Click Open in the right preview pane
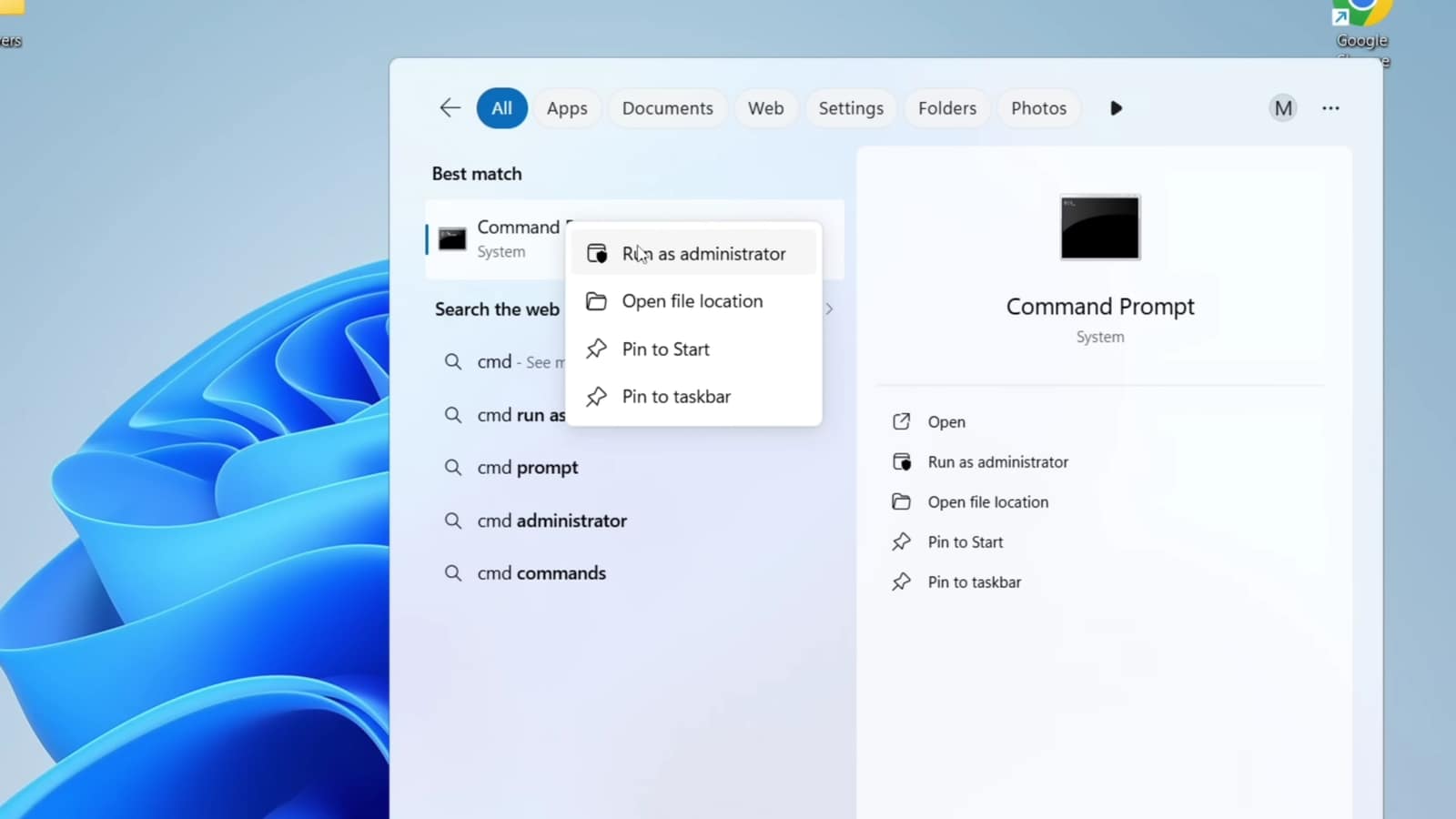Viewport: 1456px width, 819px height. [946, 422]
